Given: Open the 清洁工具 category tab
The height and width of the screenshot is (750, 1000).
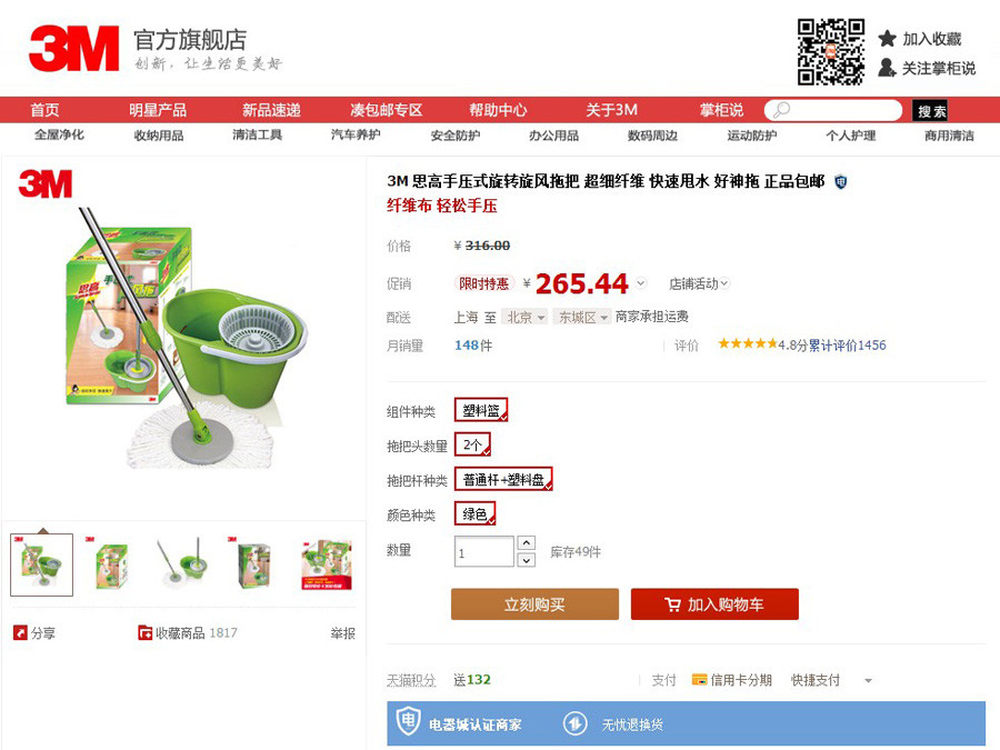Looking at the screenshot, I should pyautogui.click(x=257, y=135).
